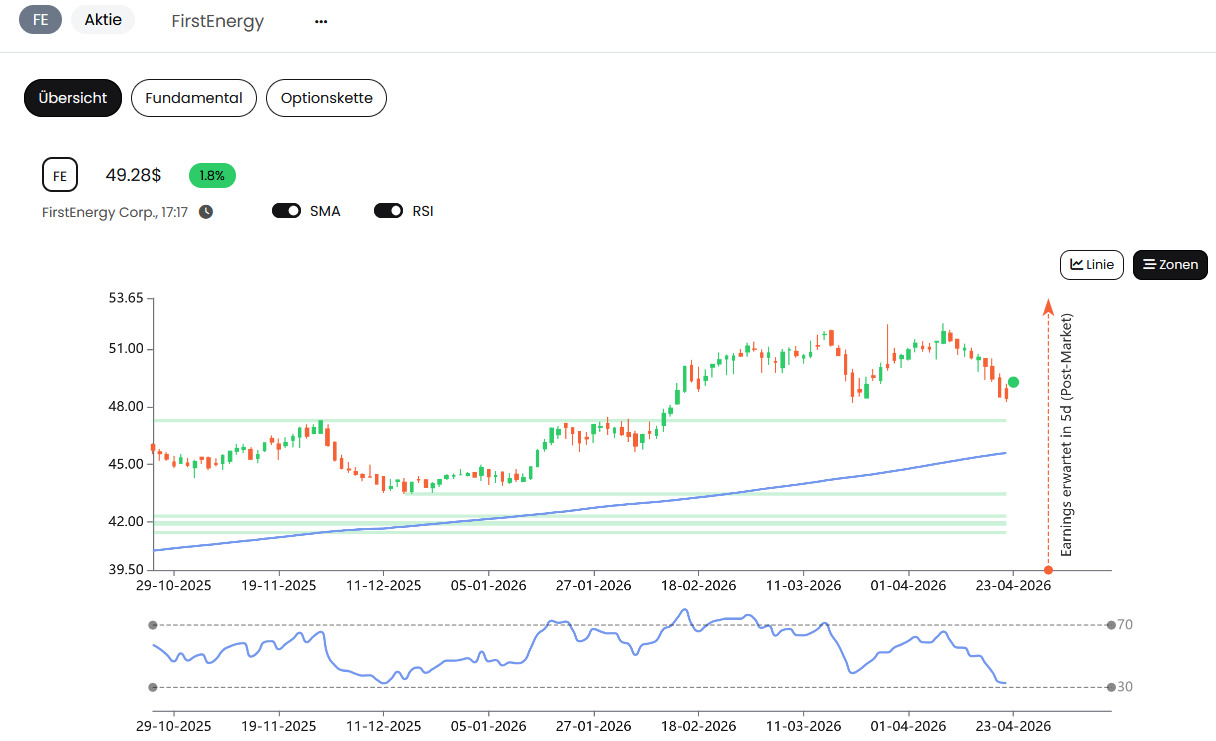The height and width of the screenshot is (741, 1216).
Task: Click the green current price dot
Action: 1013,382
